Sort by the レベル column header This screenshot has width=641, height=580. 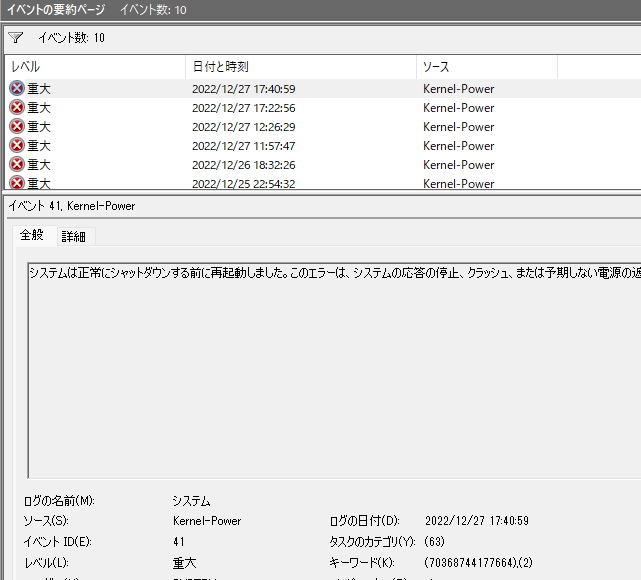coord(95,67)
